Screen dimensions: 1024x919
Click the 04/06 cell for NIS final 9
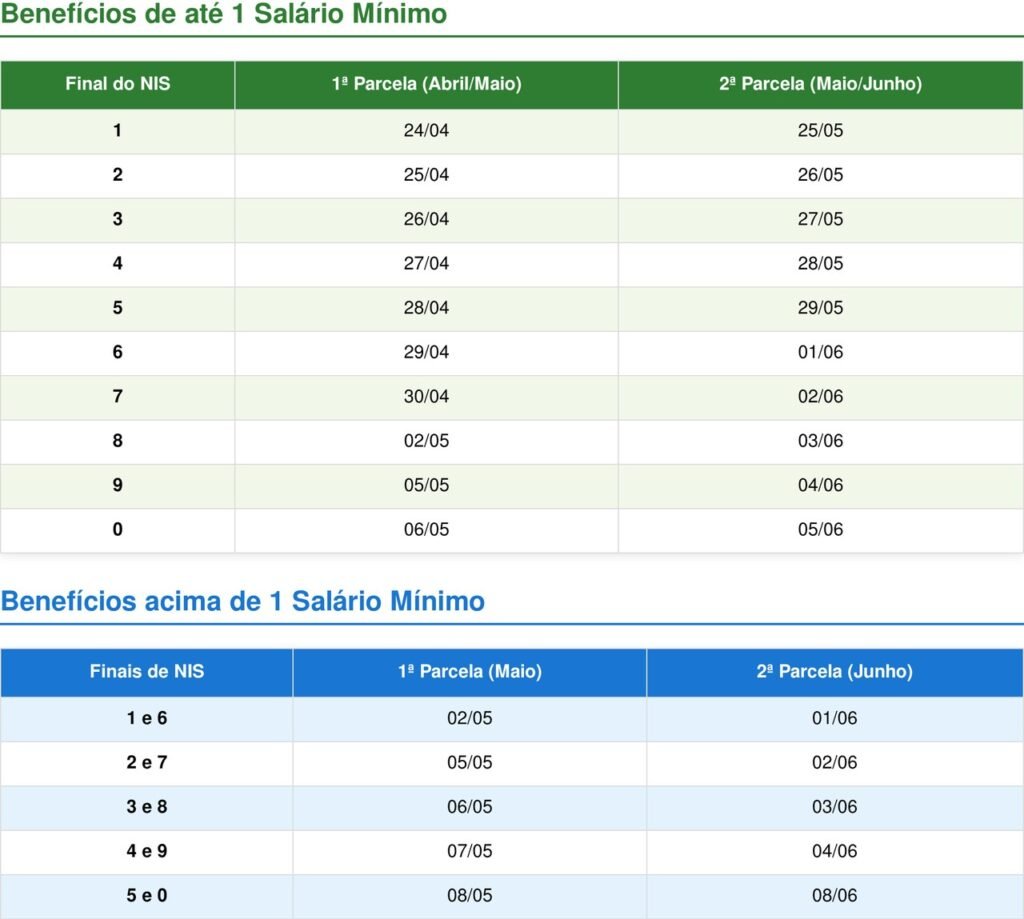(820, 485)
